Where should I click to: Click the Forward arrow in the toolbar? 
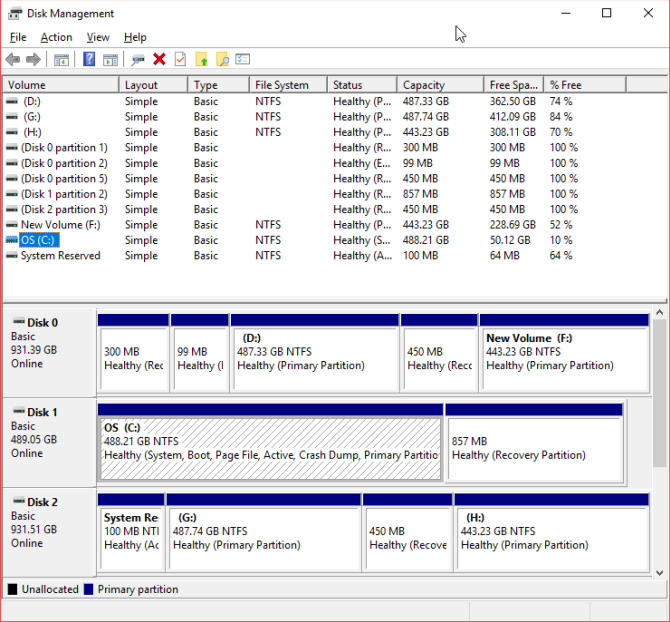(33, 60)
